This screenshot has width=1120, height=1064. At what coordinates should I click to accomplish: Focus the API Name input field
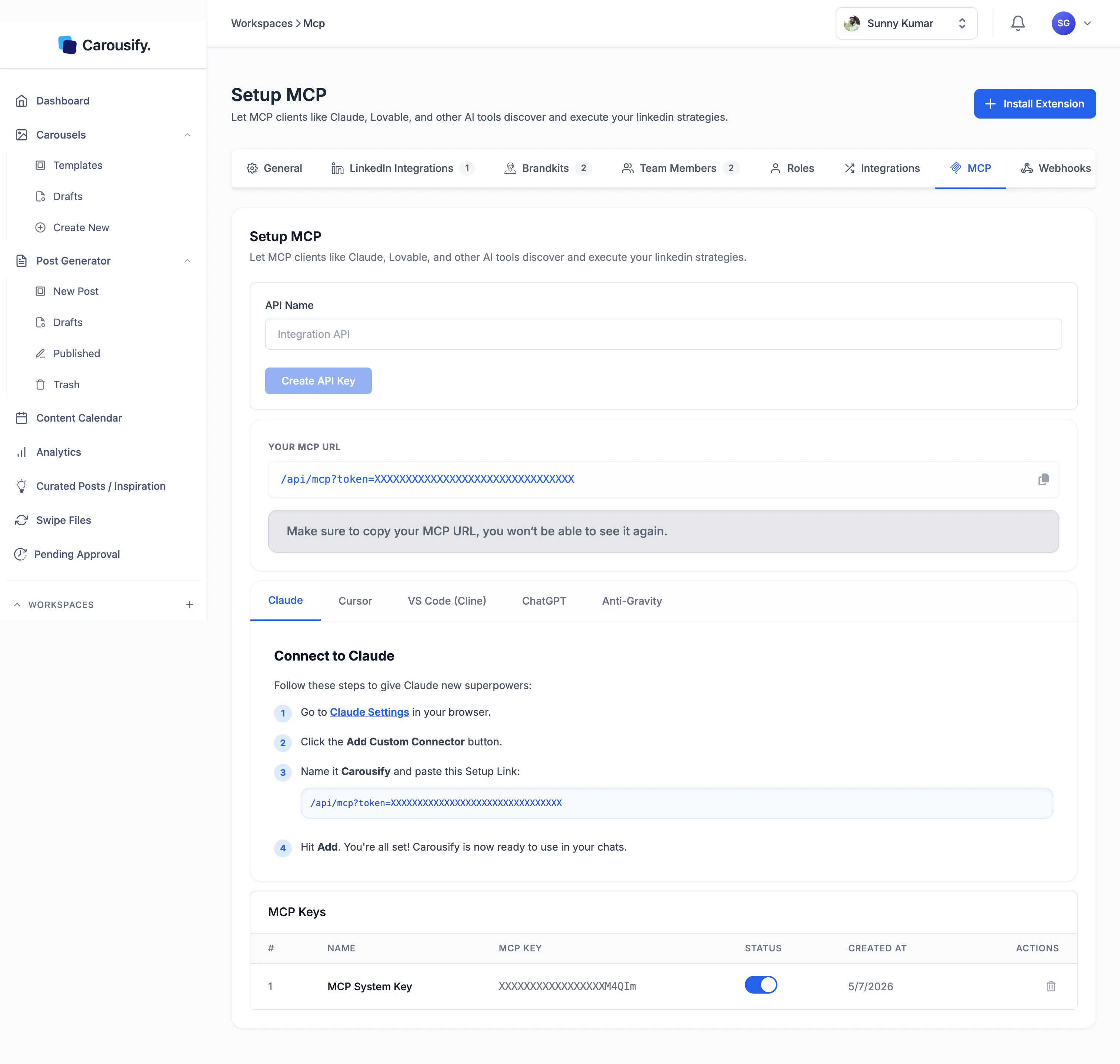tap(663, 334)
